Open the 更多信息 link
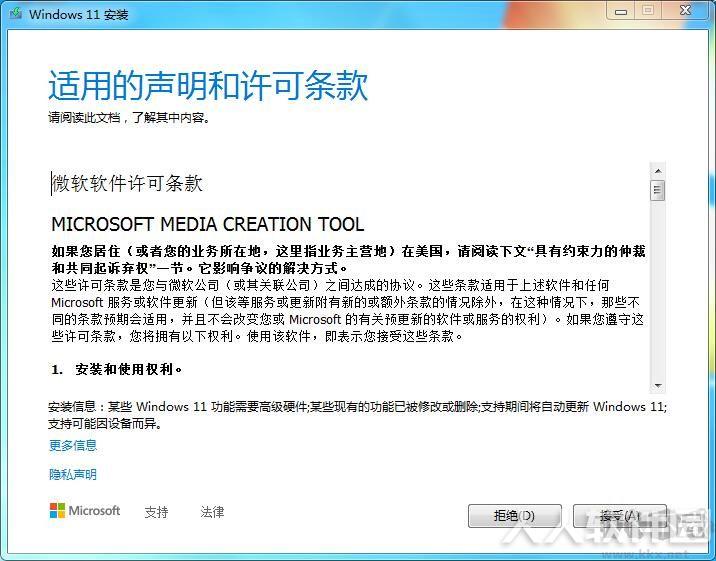Image resolution: width=716 pixels, height=561 pixels. [73, 445]
